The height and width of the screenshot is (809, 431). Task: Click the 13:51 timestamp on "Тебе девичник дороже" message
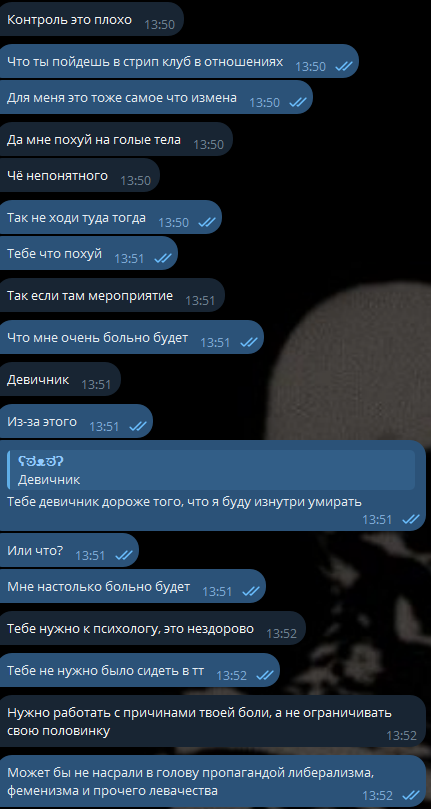coord(377,519)
